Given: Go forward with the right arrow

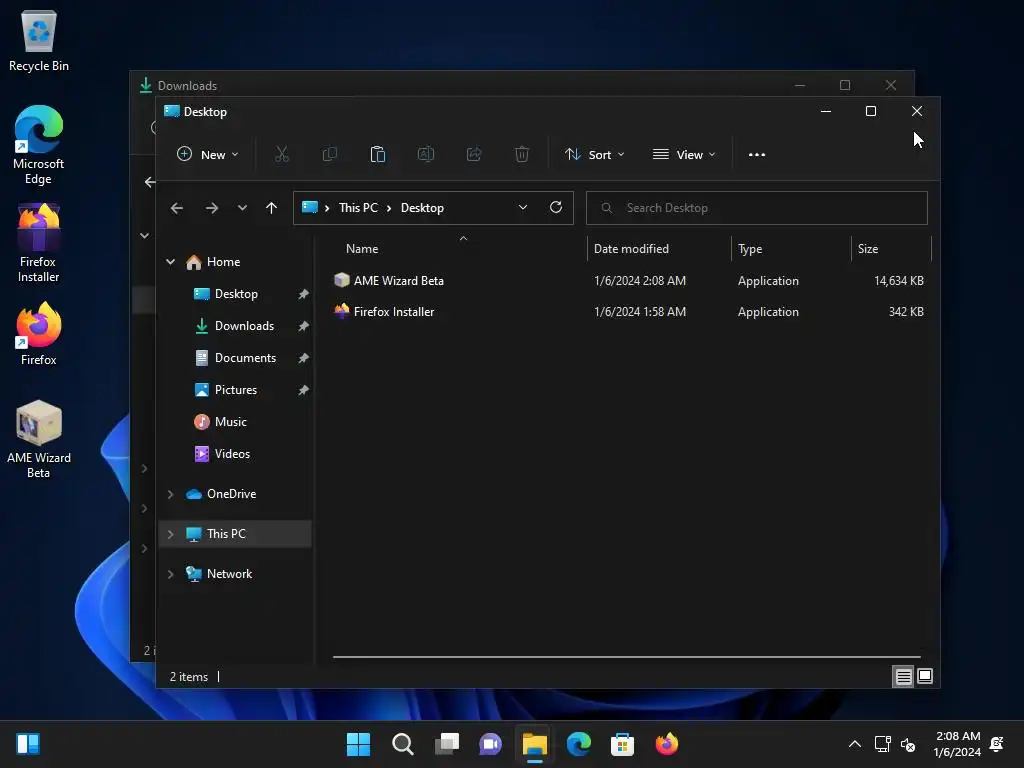Looking at the screenshot, I should click(212, 208).
